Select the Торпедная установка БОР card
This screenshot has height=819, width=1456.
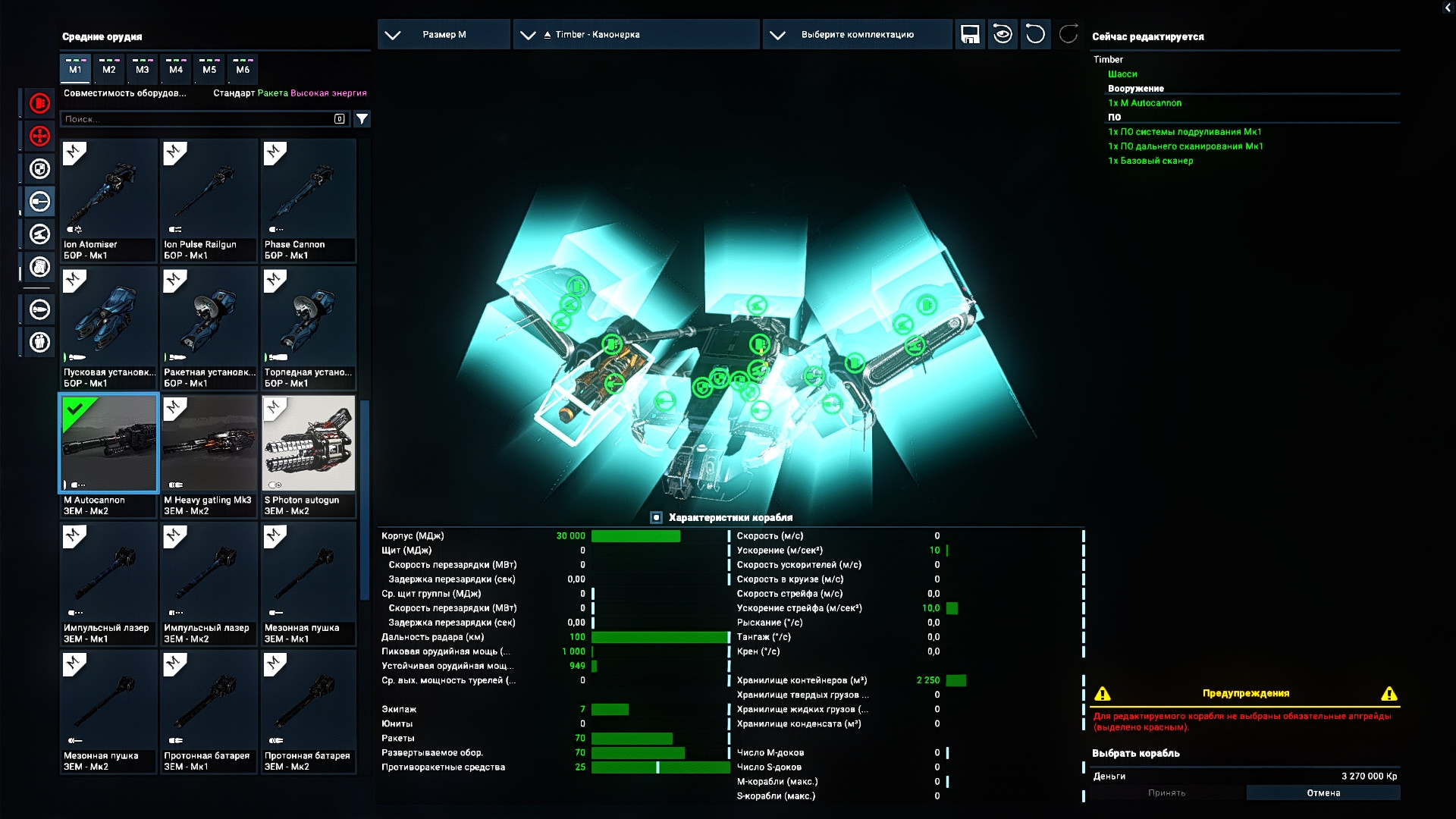pos(309,328)
